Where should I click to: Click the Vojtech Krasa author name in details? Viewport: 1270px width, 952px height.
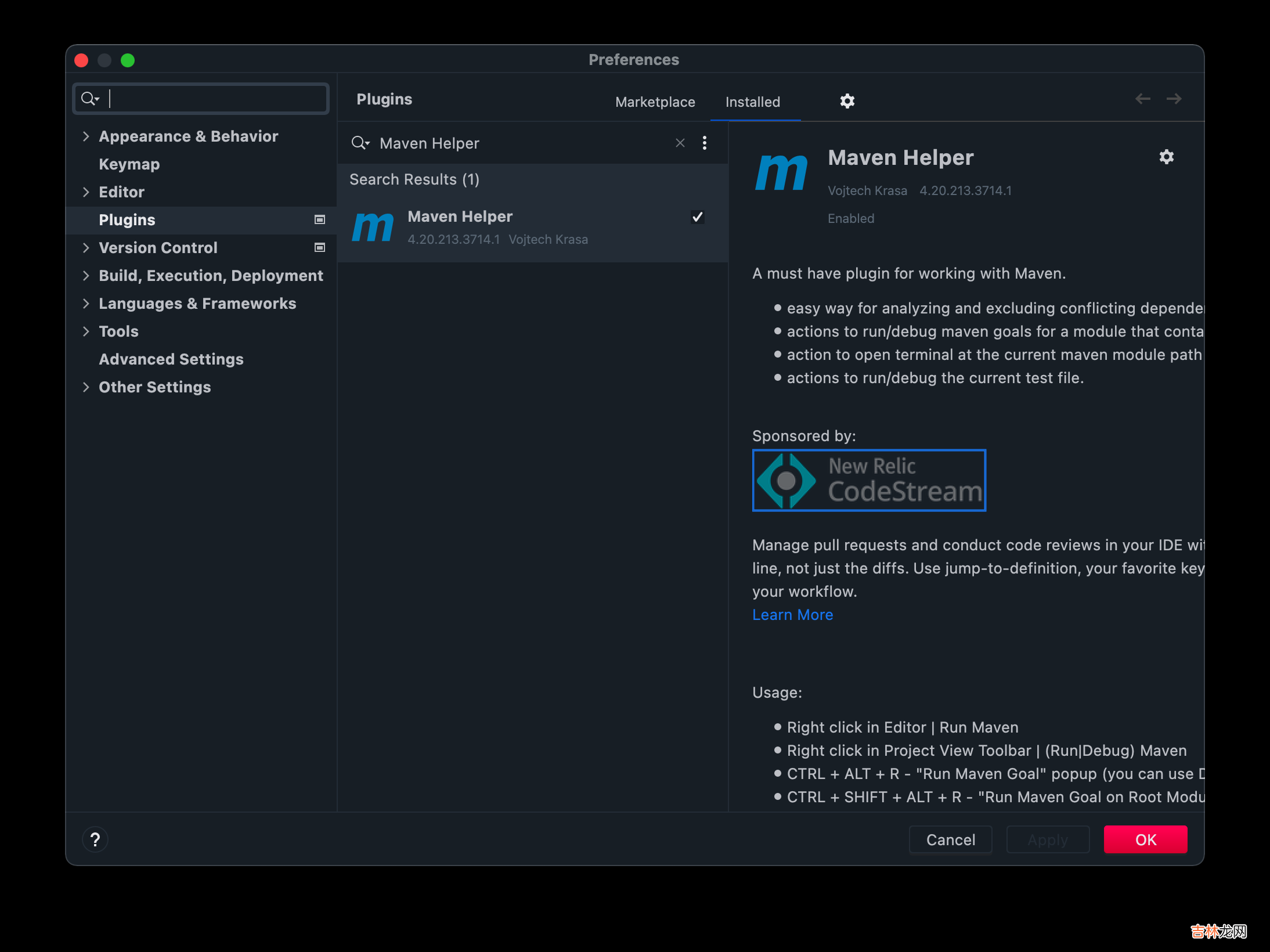click(x=867, y=190)
